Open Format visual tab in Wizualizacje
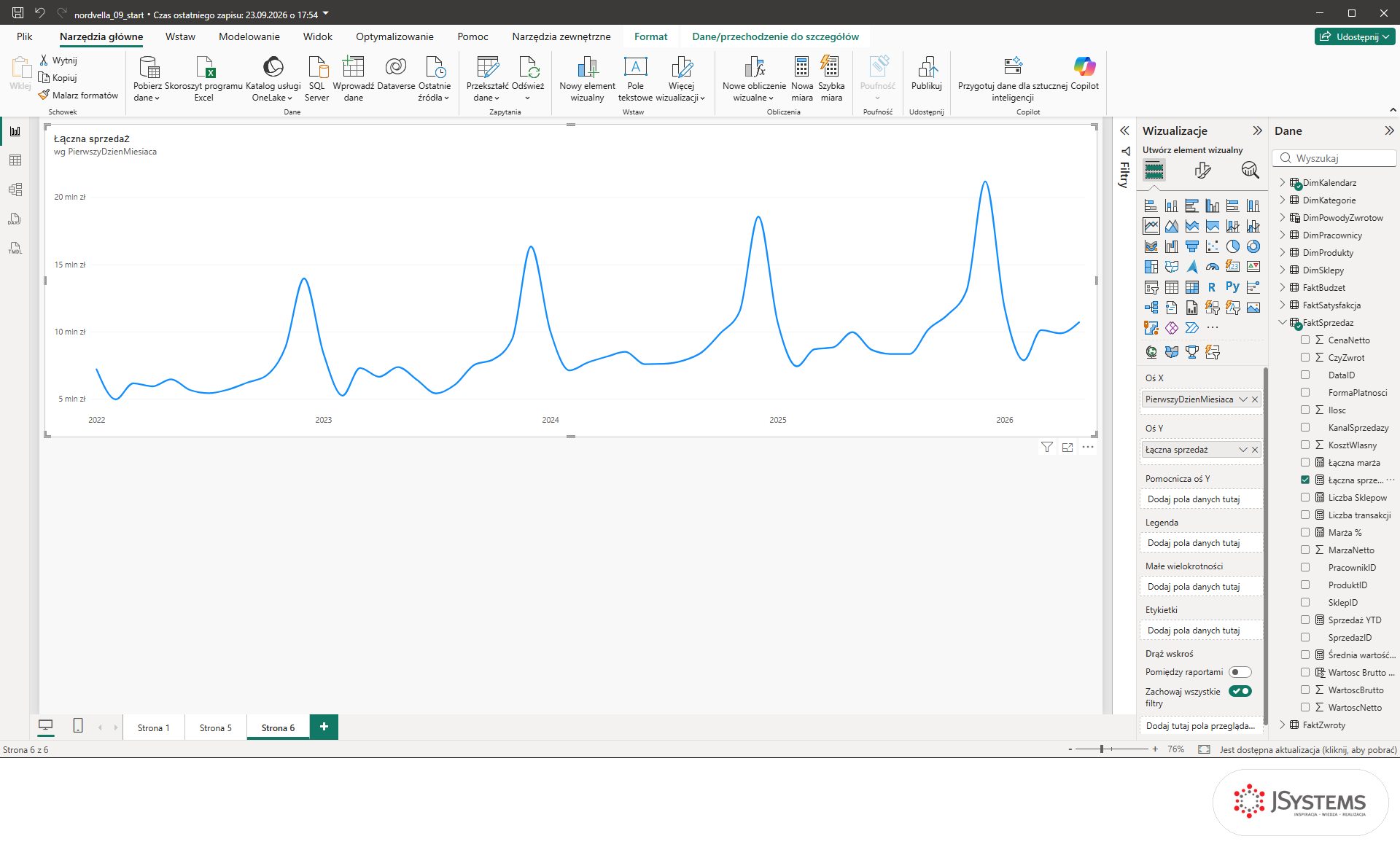The height and width of the screenshot is (847, 1400). click(x=1202, y=171)
